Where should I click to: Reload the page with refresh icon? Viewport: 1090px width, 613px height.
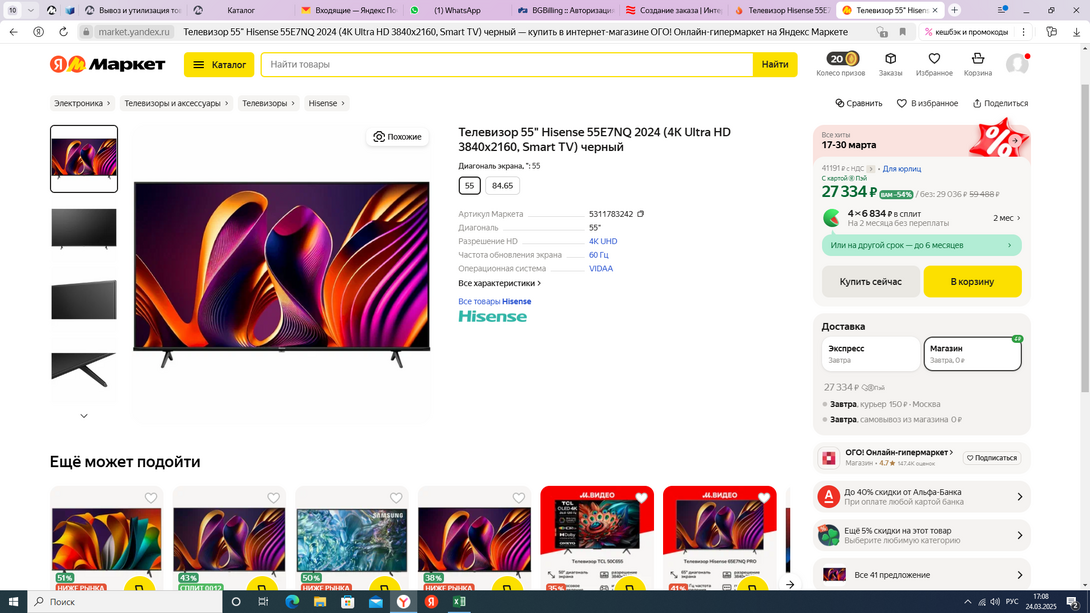(63, 32)
